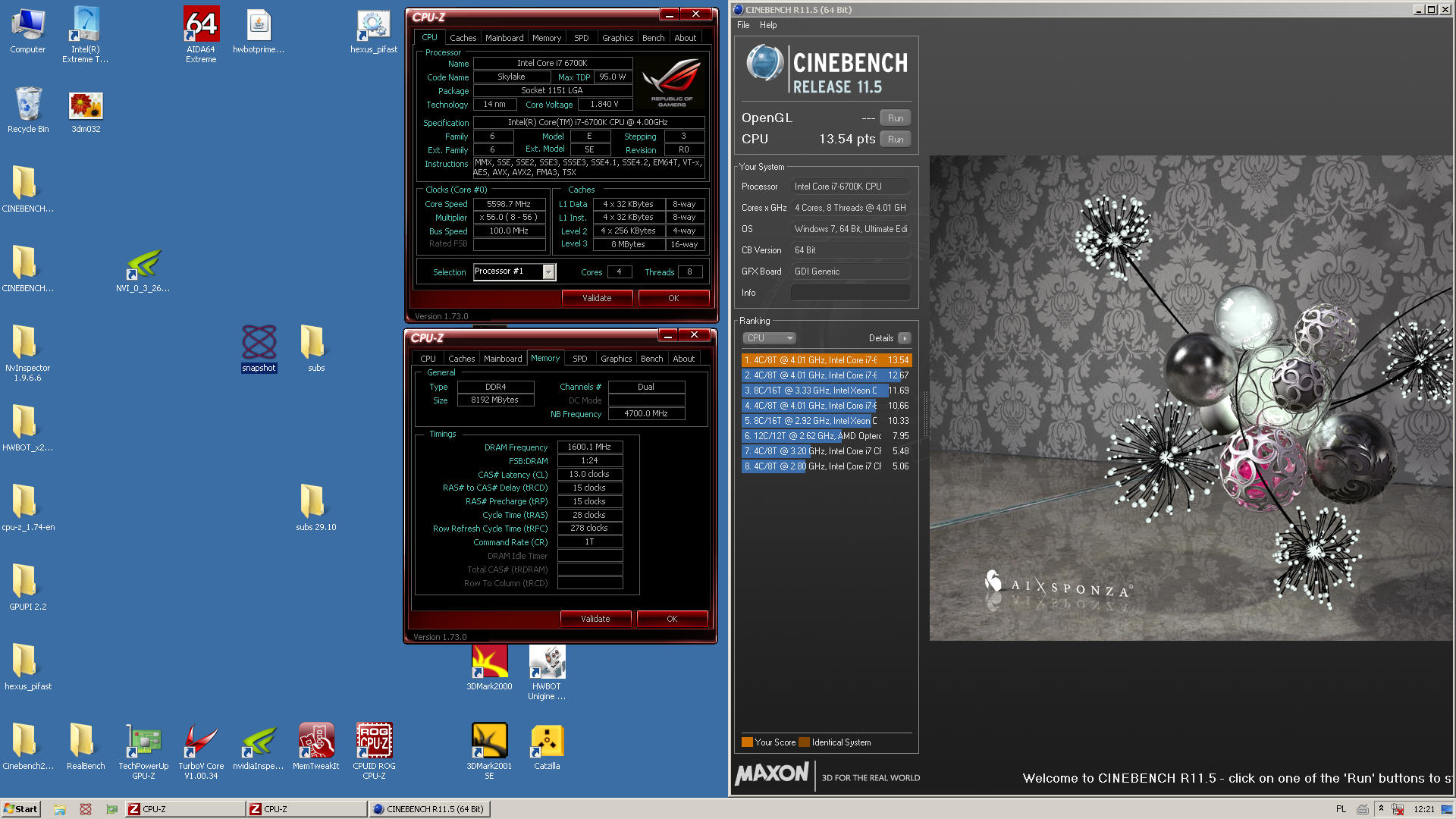Launch HWBOT Unigine shortcut
The width and height of the screenshot is (1456, 819).
547,673
